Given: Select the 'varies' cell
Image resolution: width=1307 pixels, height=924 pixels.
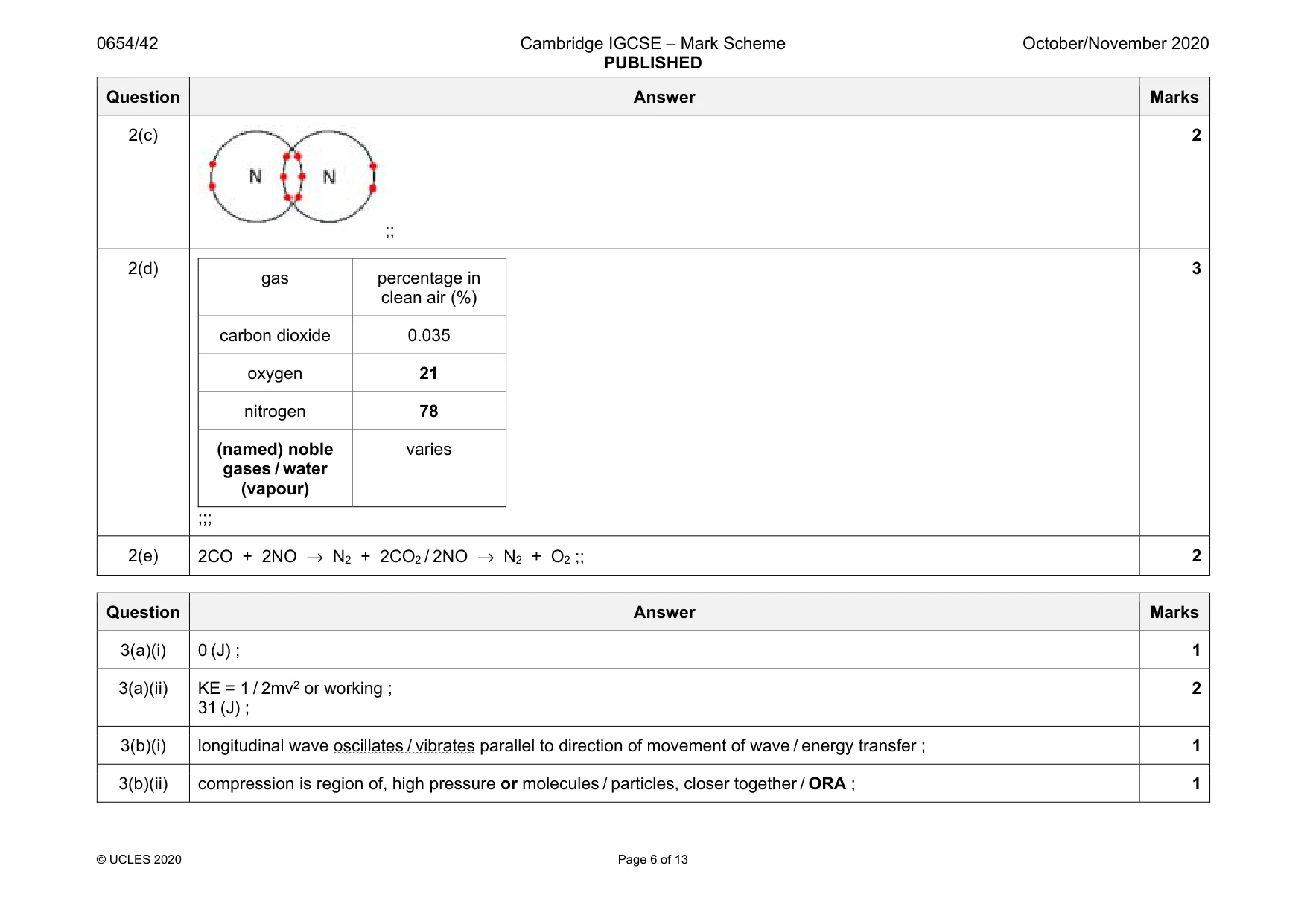Looking at the screenshot, I should coord(429,468).
